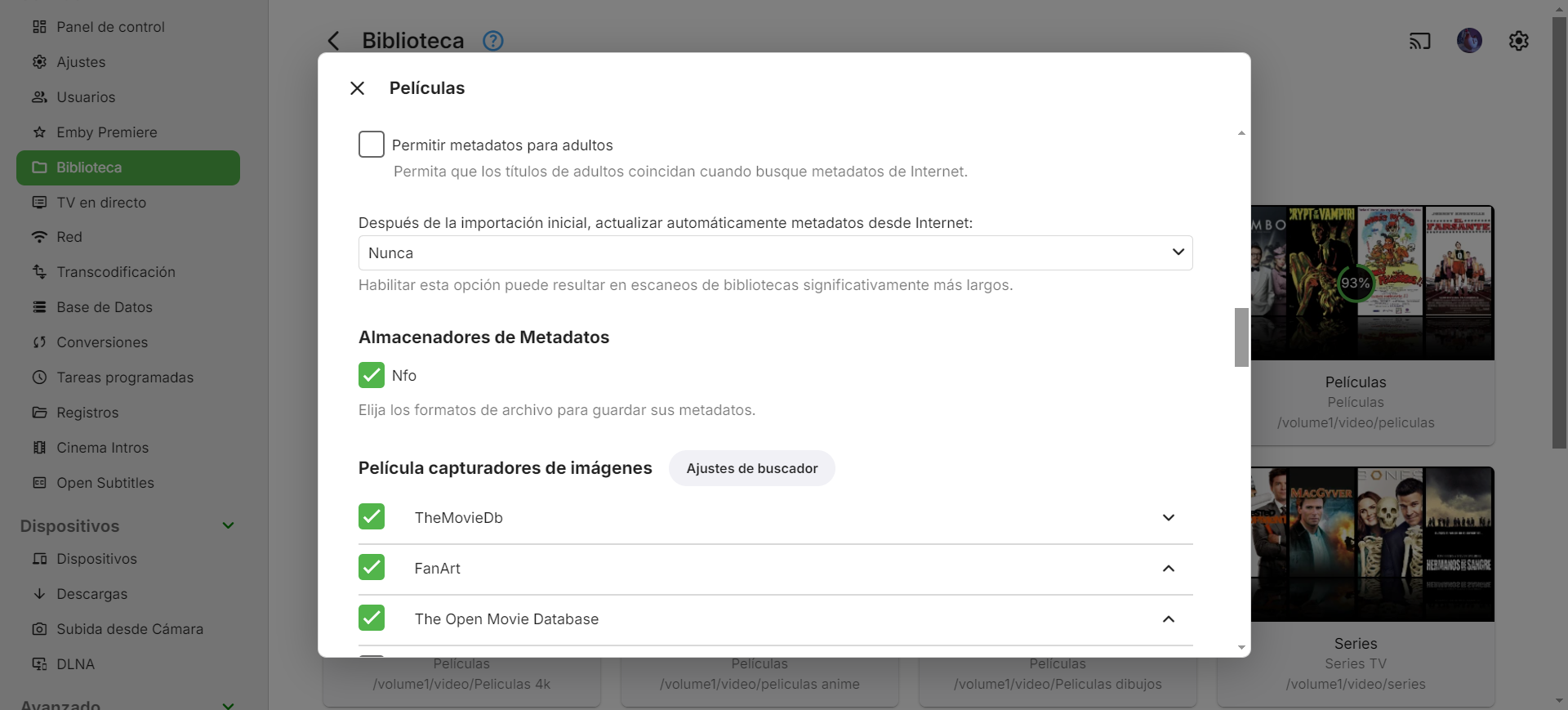1568x710 pixels.
Task: Close the Películas dialog with the X icon
Action: click(357, 88)
